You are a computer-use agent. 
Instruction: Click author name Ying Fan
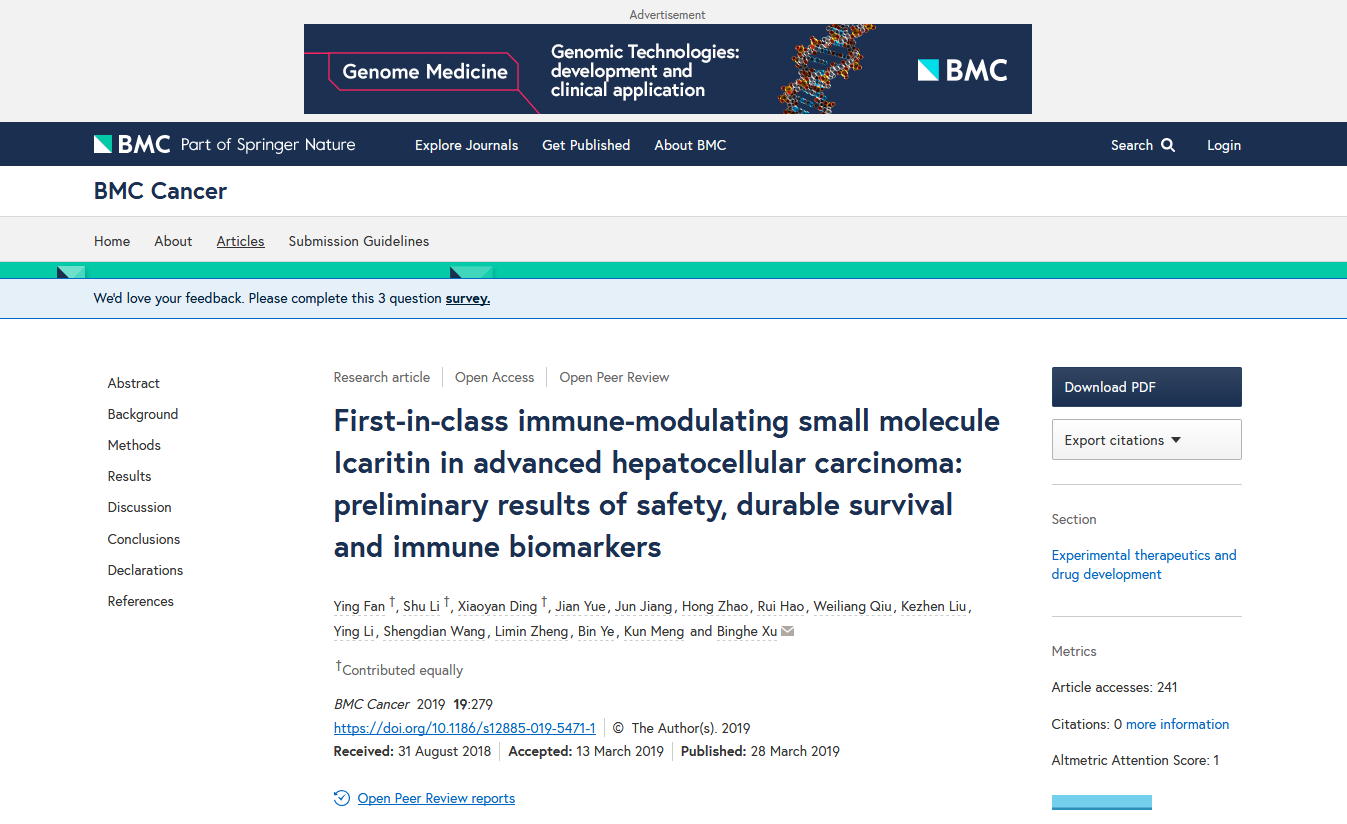coord(359,606)
